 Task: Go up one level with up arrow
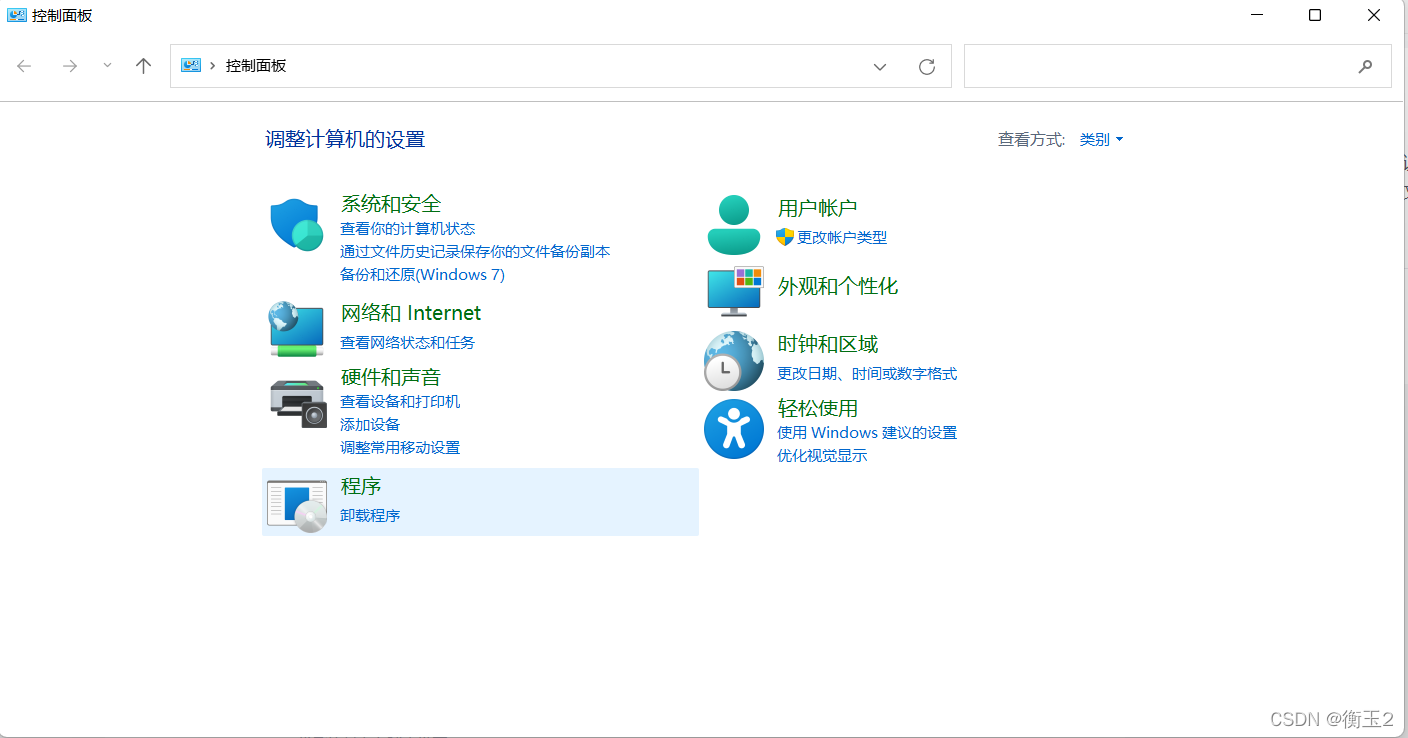tap(143, 66)
